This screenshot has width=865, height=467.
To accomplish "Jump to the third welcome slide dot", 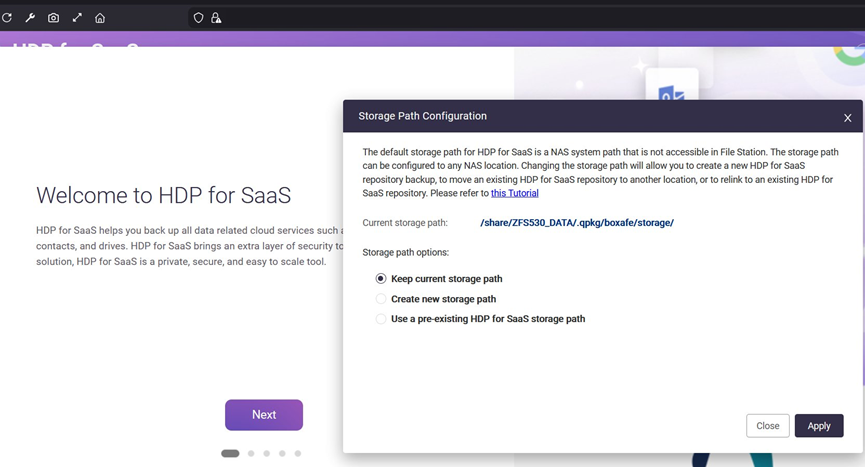I will (x=267, y=454).
